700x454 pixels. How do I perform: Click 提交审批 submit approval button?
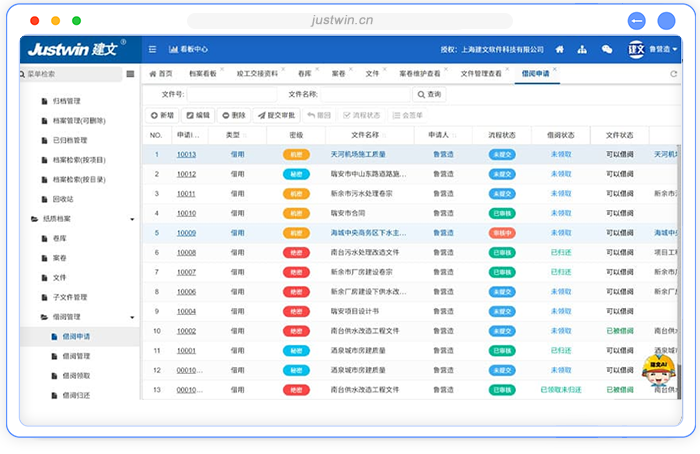(276, 116)
